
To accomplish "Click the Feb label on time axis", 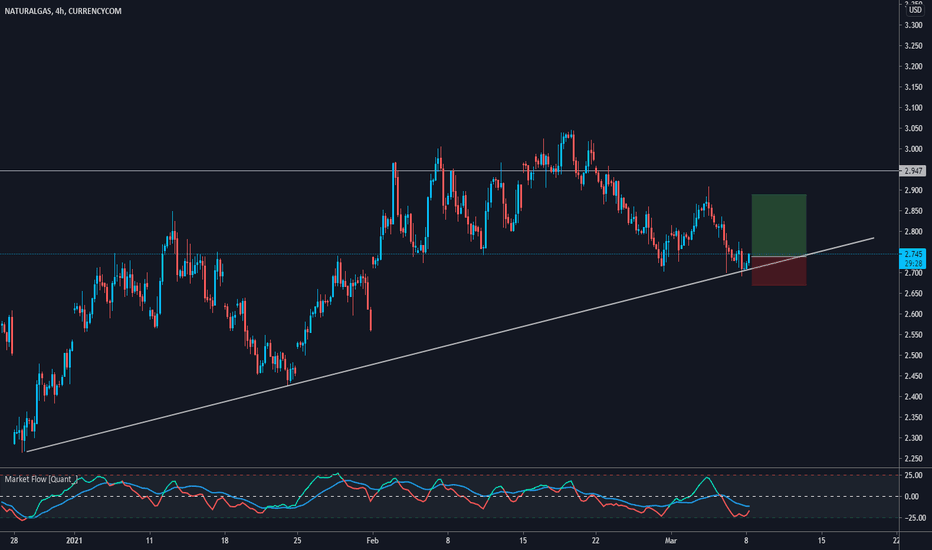I will tap(373, 540).
